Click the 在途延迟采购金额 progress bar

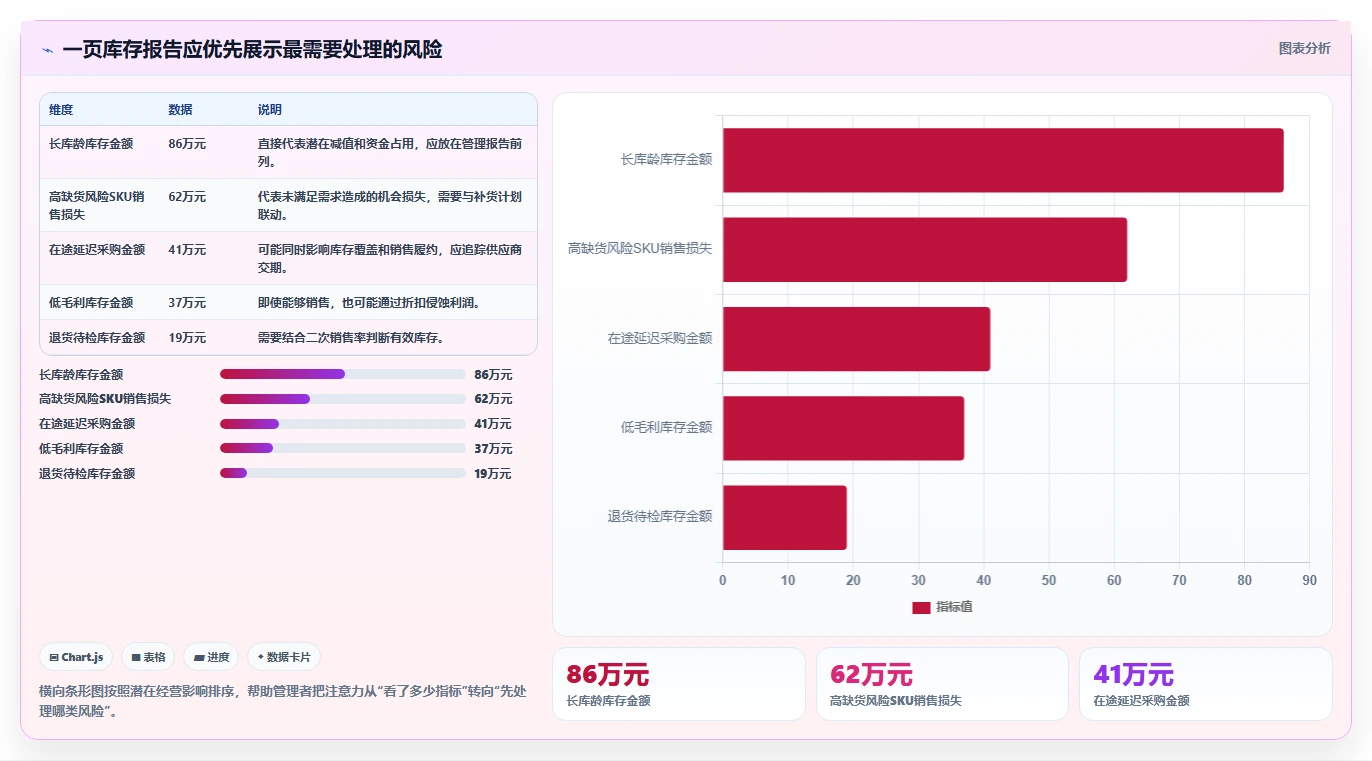click(343, 424)
